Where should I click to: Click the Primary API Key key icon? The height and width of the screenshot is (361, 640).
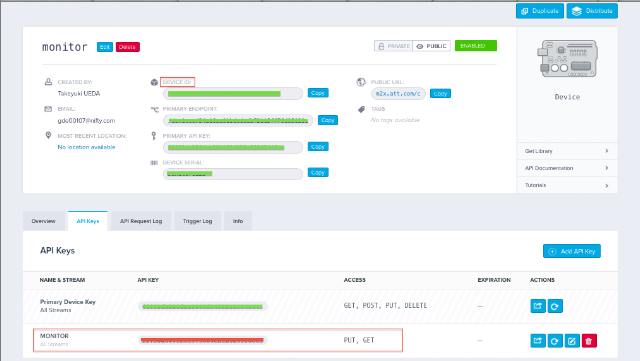coord(154,136)
